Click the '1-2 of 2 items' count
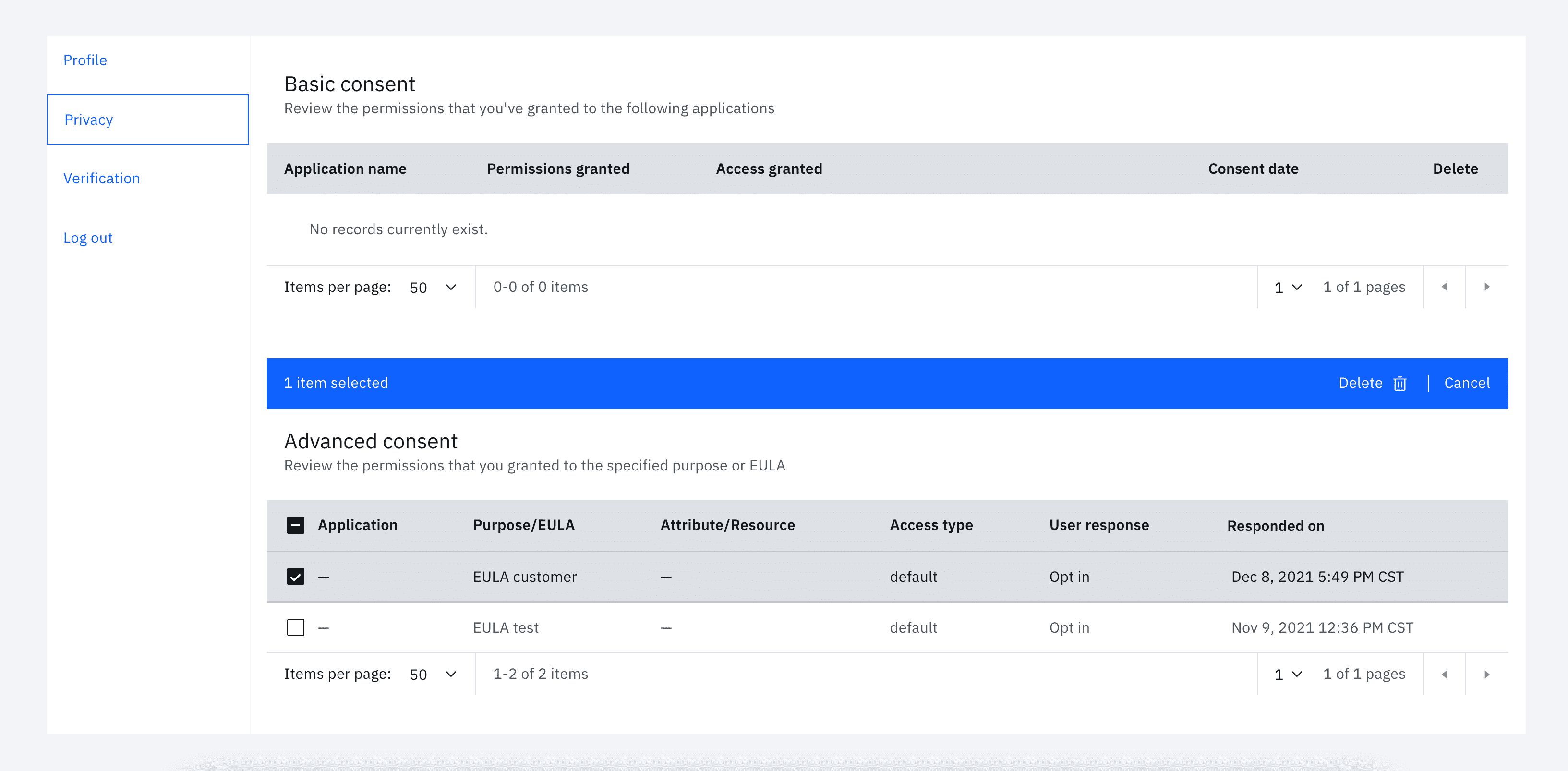Image resolution: width=1568 pixels, height=771 pixels. 541,674
